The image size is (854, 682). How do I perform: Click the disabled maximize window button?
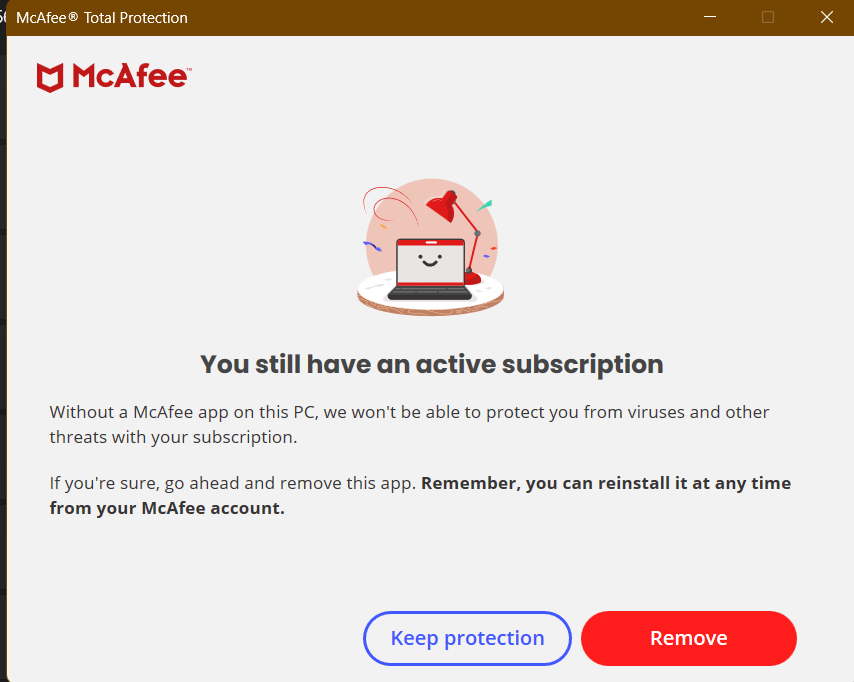pyautogui.click(x=768, y=17)
